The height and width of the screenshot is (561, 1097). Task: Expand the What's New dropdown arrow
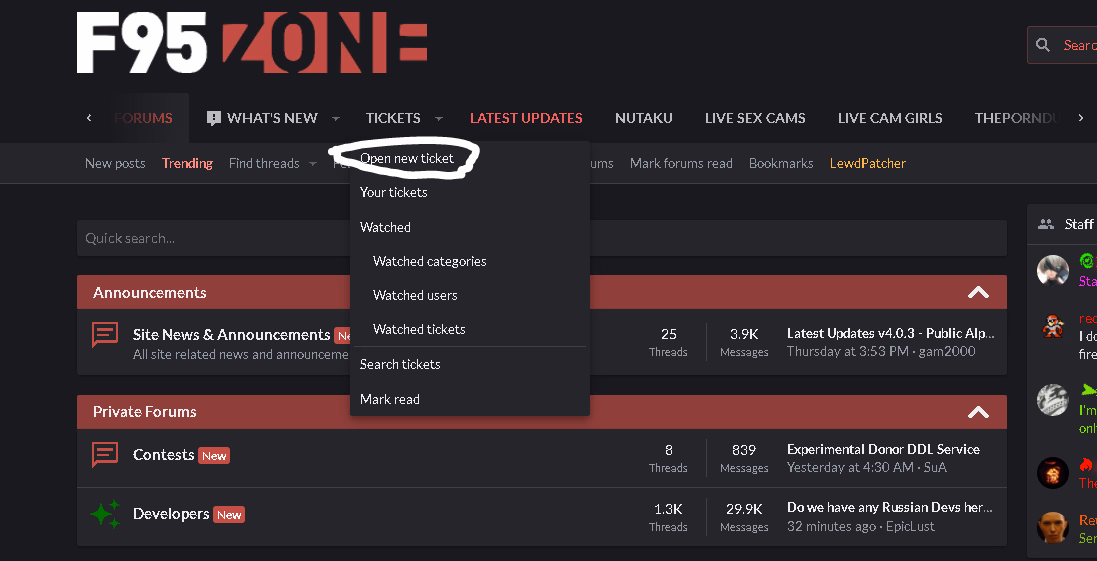click(336, 119)
